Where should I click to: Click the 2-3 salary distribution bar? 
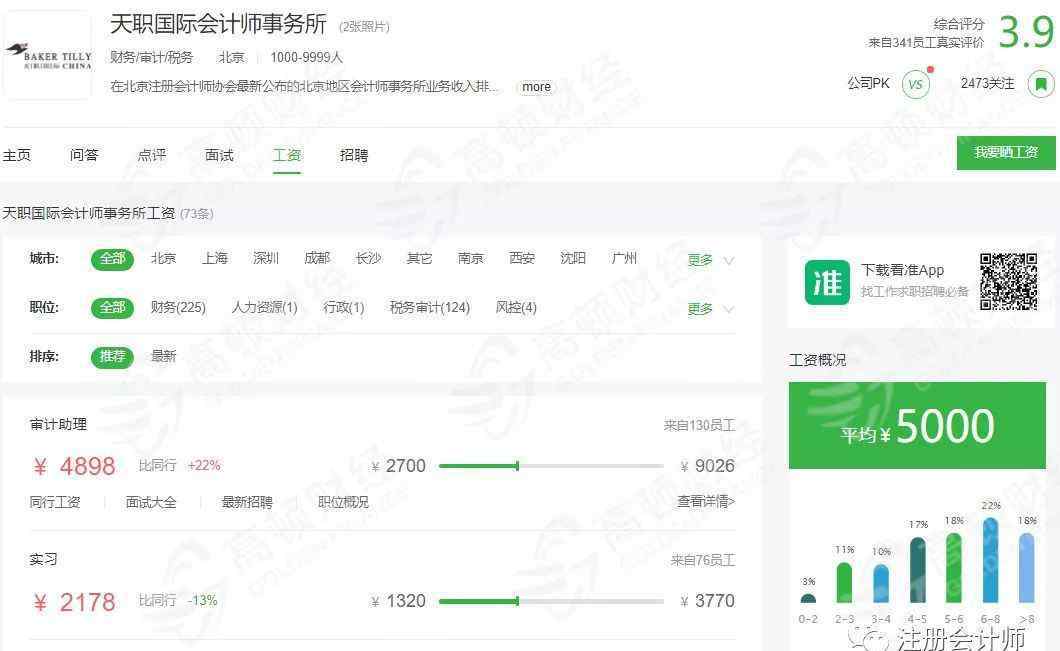[x=844, y=582]
